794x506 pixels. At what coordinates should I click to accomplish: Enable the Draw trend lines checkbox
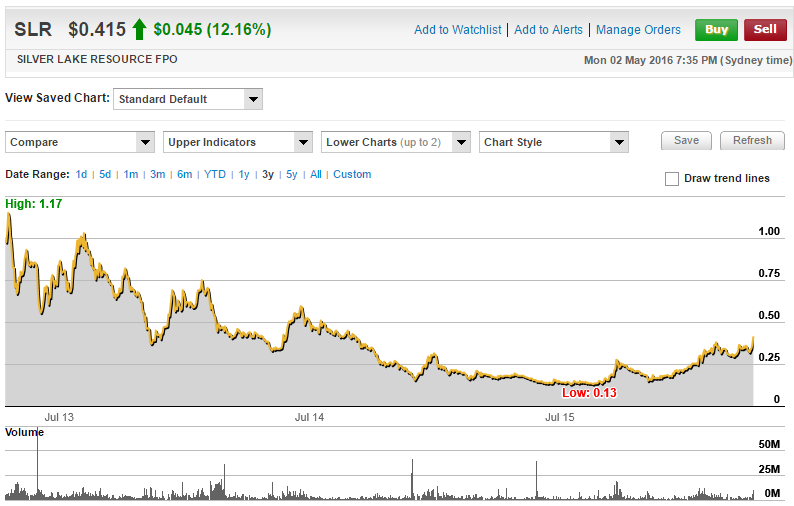coord(672,179)
